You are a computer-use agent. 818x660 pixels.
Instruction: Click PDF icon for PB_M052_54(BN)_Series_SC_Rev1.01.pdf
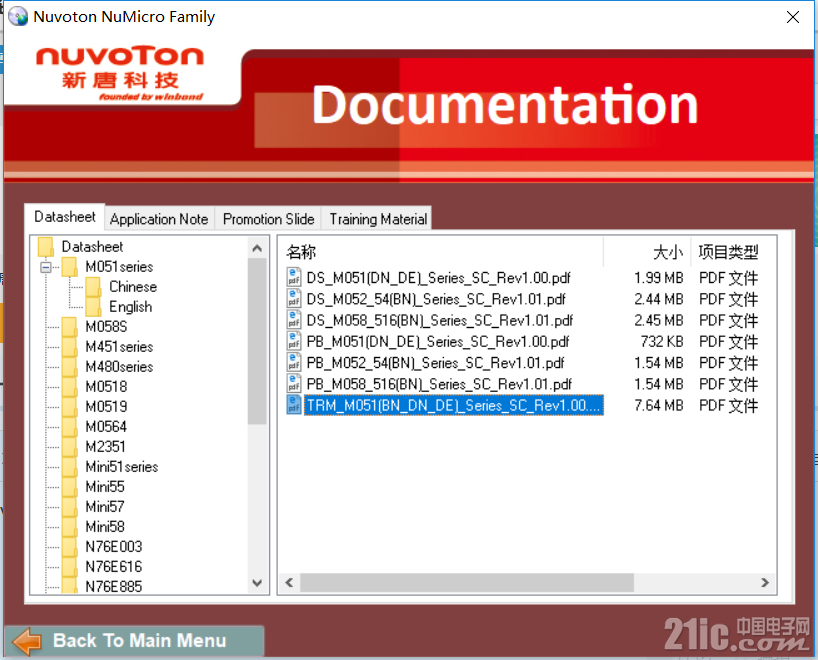(294, 363)
